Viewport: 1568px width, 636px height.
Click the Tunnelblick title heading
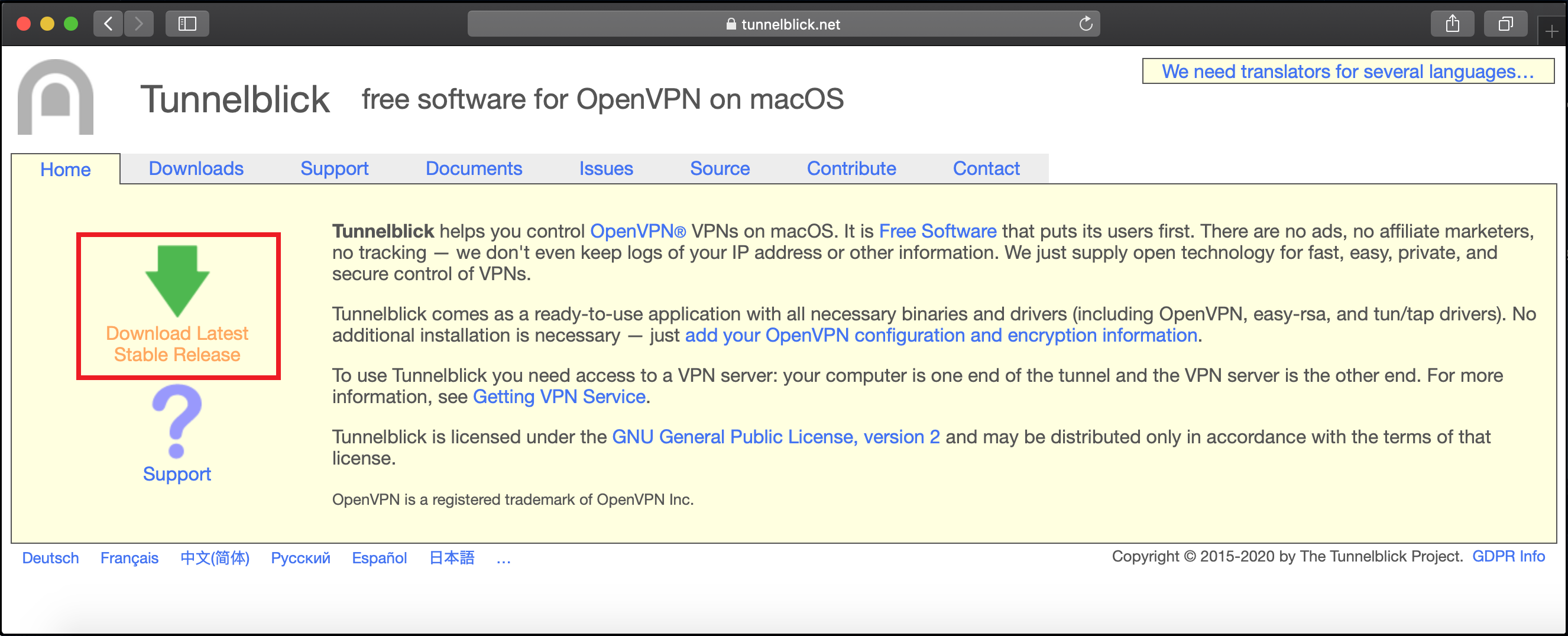235,99
